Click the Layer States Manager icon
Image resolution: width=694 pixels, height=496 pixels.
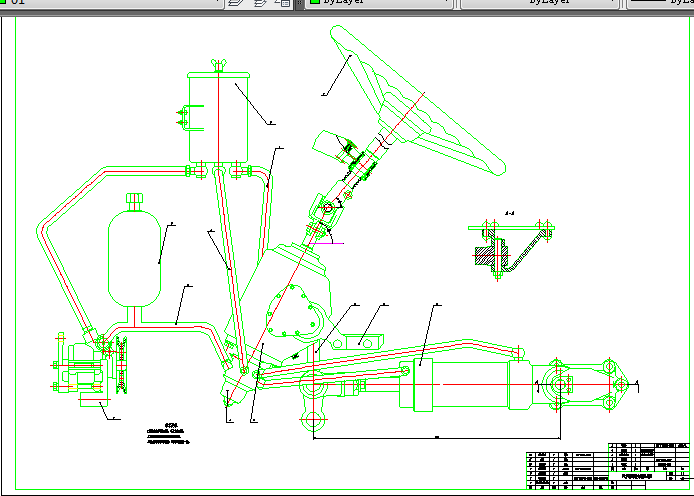tap(283, 3)
